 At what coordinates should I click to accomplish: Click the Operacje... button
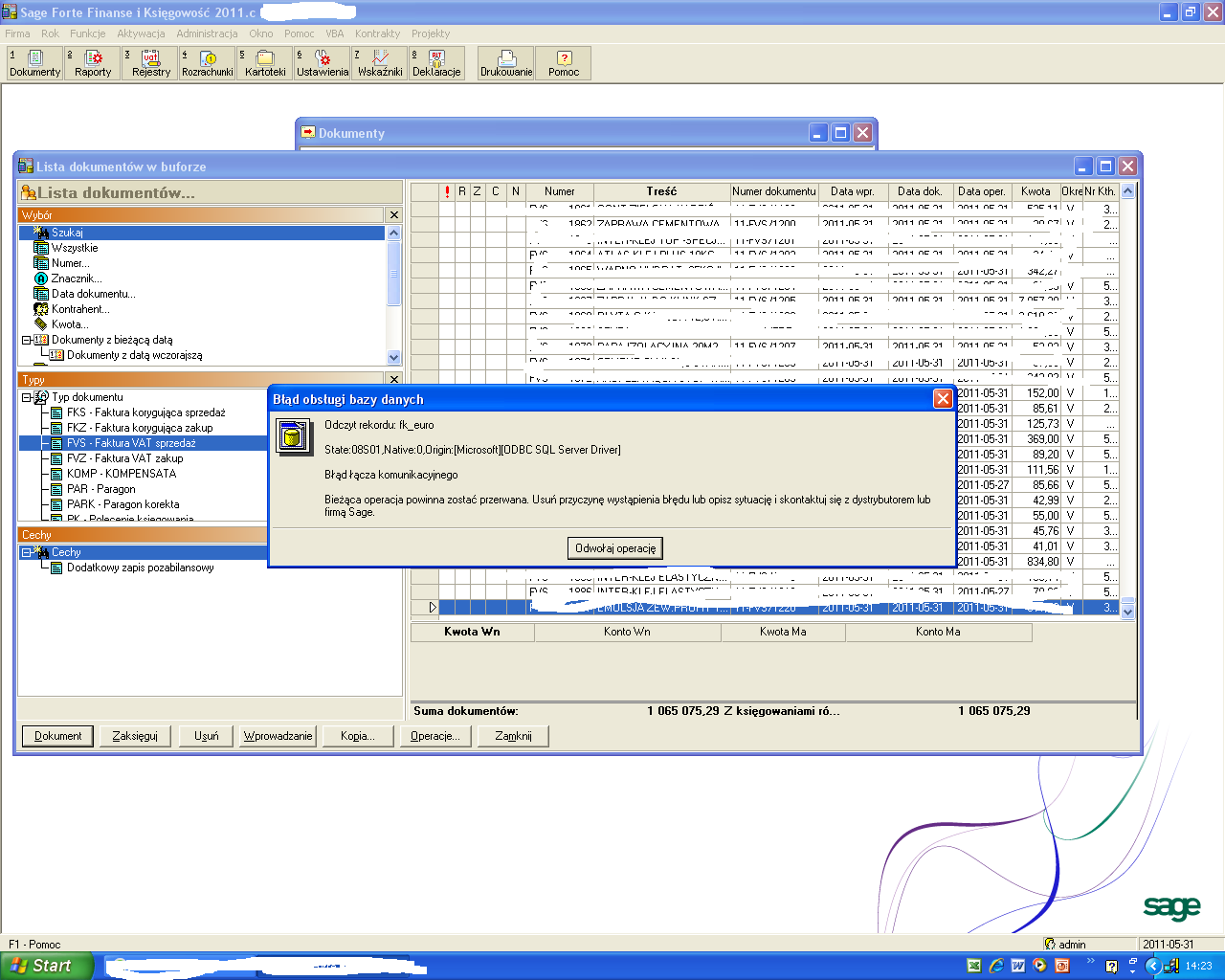tap(434, 736)
